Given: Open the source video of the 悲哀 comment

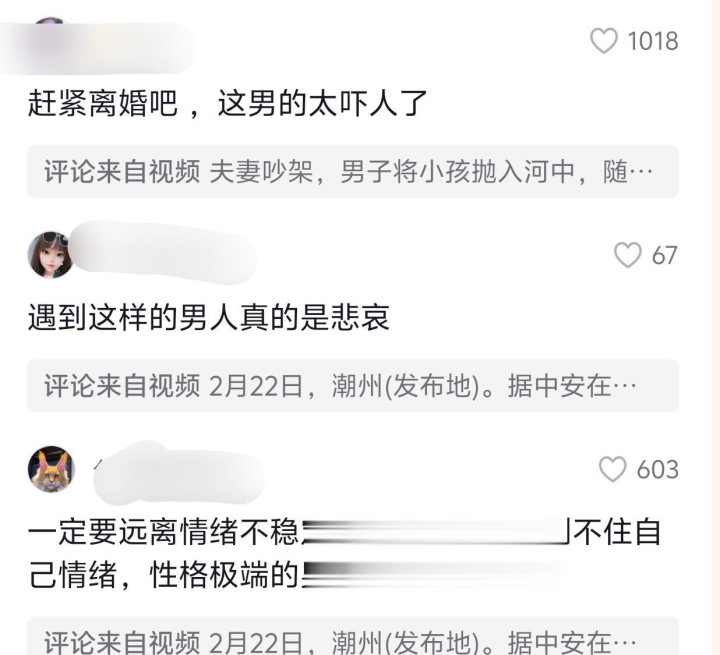Looking at the screenshot, I should click(353, 386).
